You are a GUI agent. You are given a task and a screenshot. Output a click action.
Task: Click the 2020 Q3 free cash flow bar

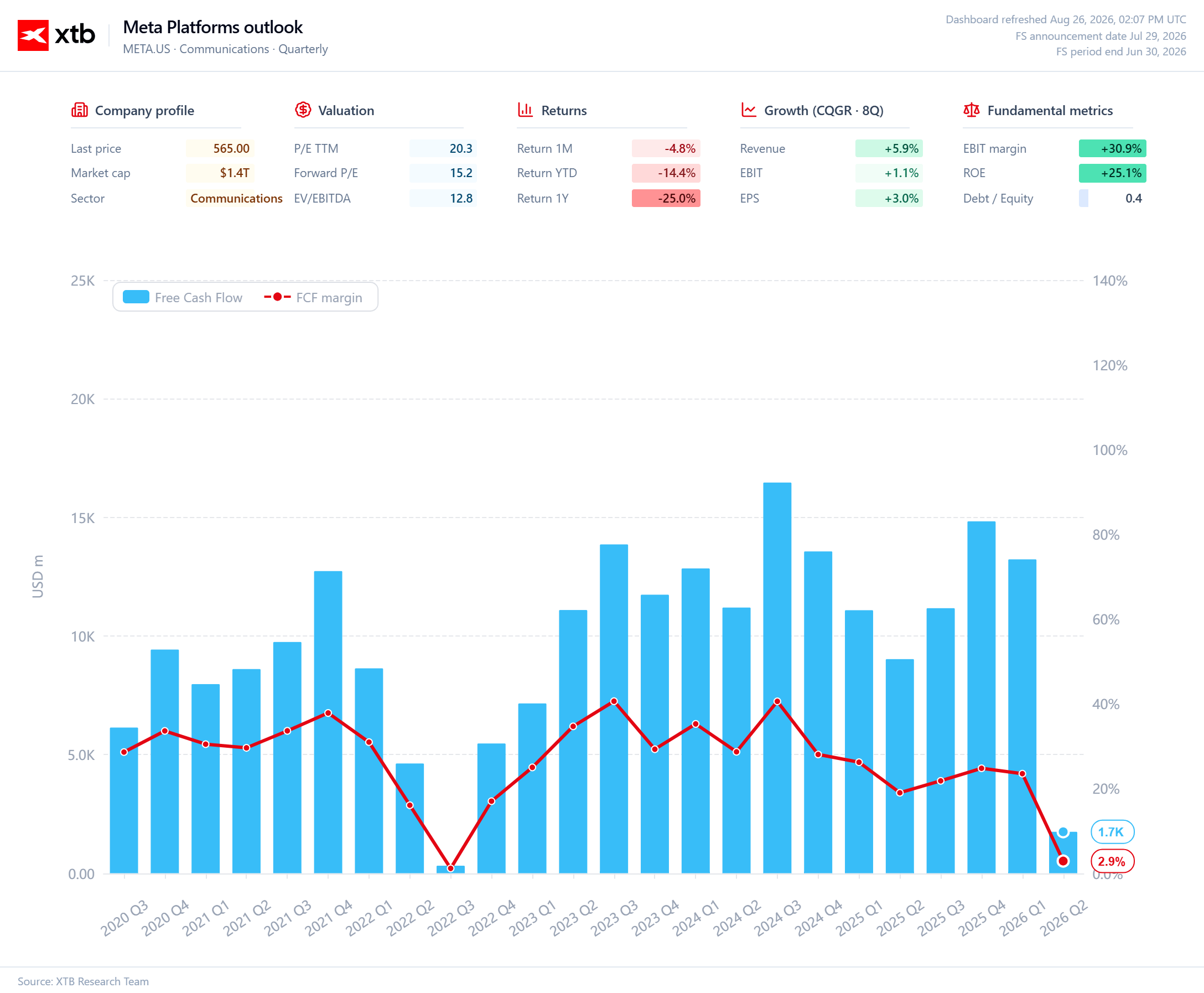tap(124, 801)
